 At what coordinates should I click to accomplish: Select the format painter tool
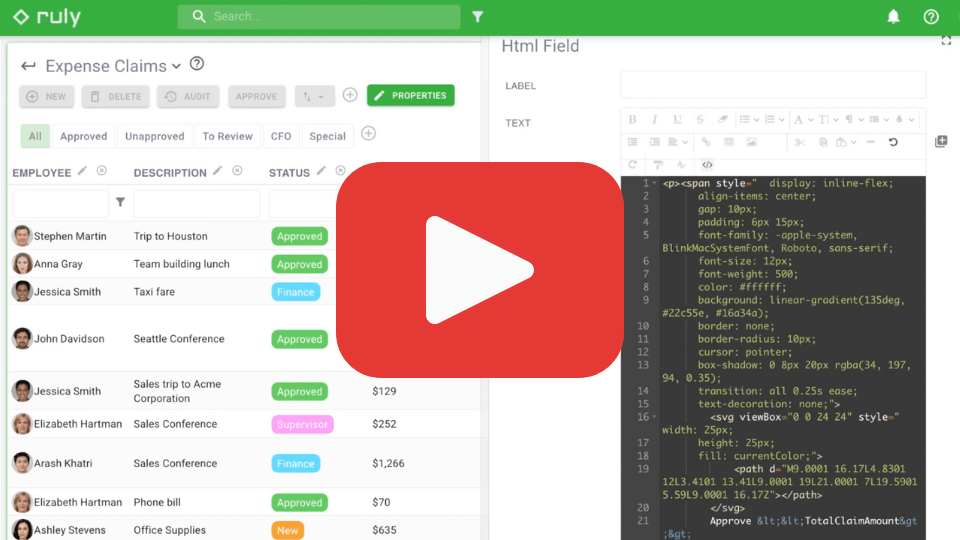(658, 164)
